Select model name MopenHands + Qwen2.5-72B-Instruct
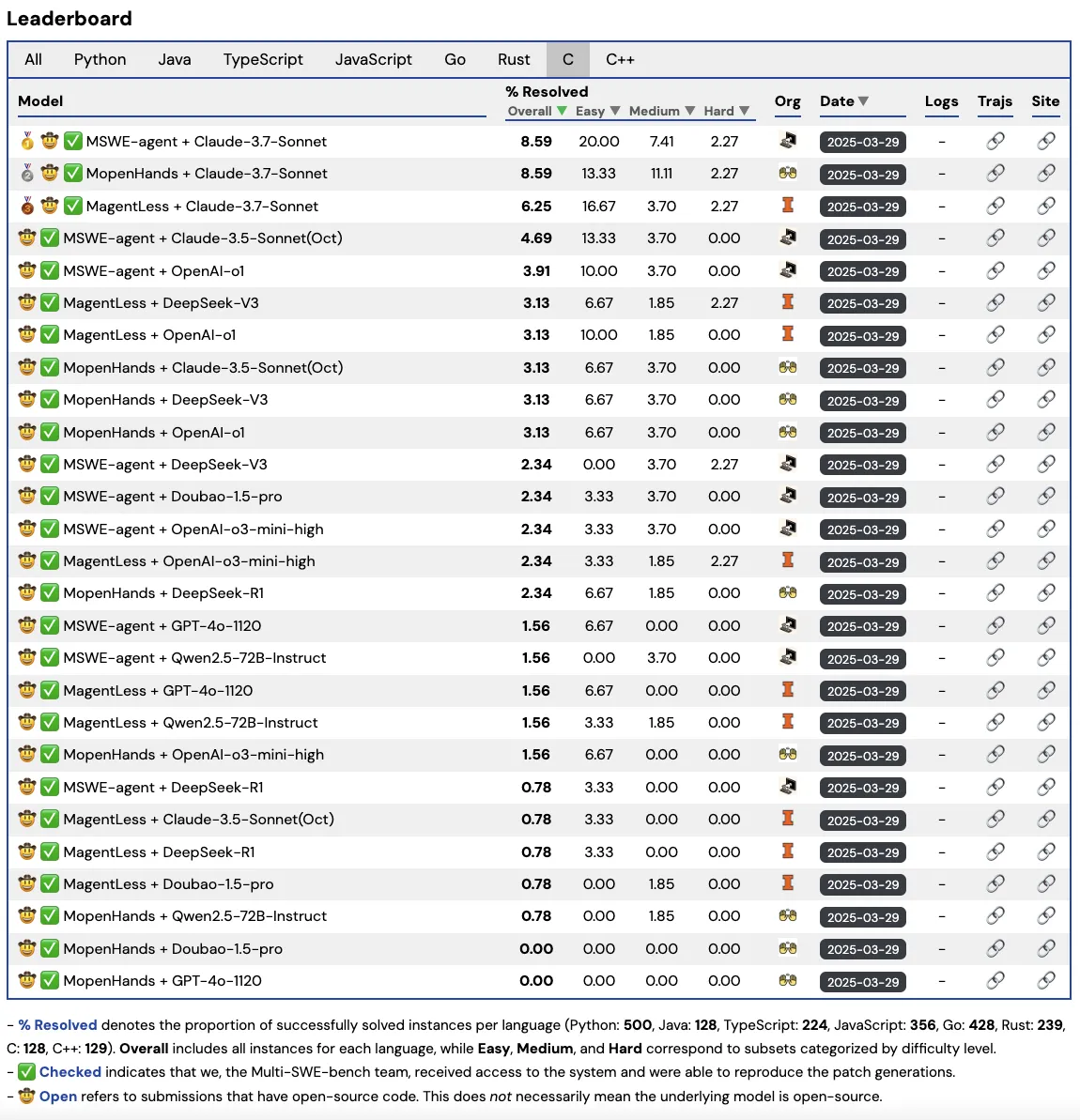The height and width of the screenshot is (1120, 1080). point(194,916)
